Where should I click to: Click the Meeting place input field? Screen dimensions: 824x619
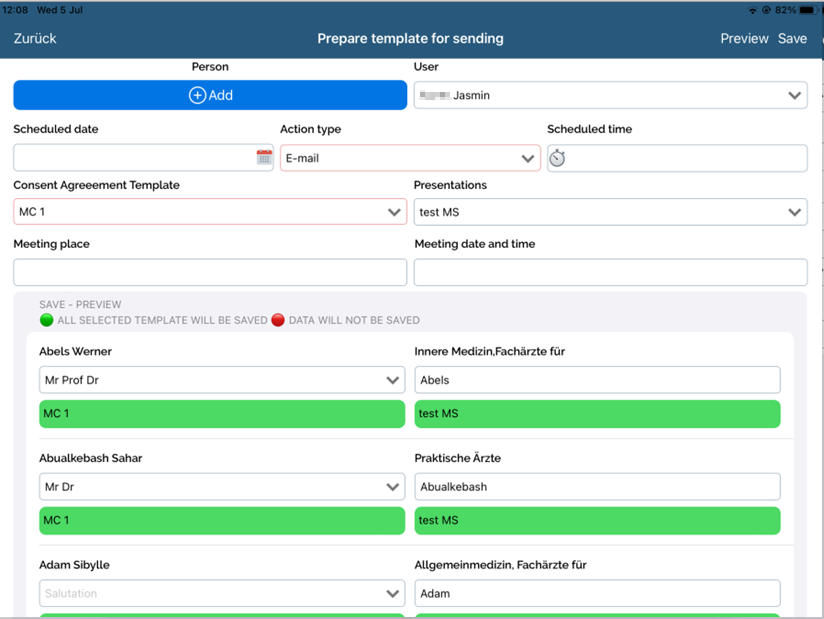210,272
